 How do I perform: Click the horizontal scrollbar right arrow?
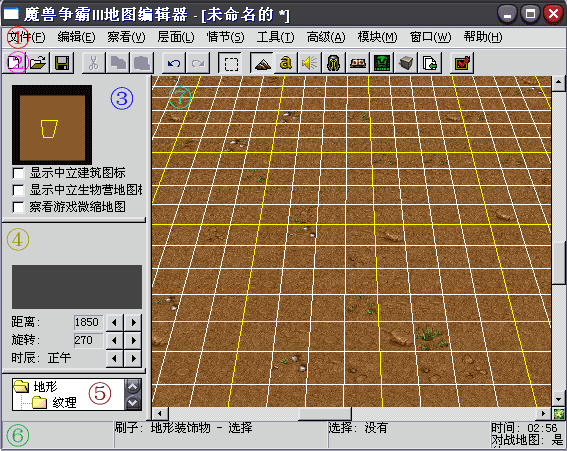pyautogui.click(x=543, y=413)
